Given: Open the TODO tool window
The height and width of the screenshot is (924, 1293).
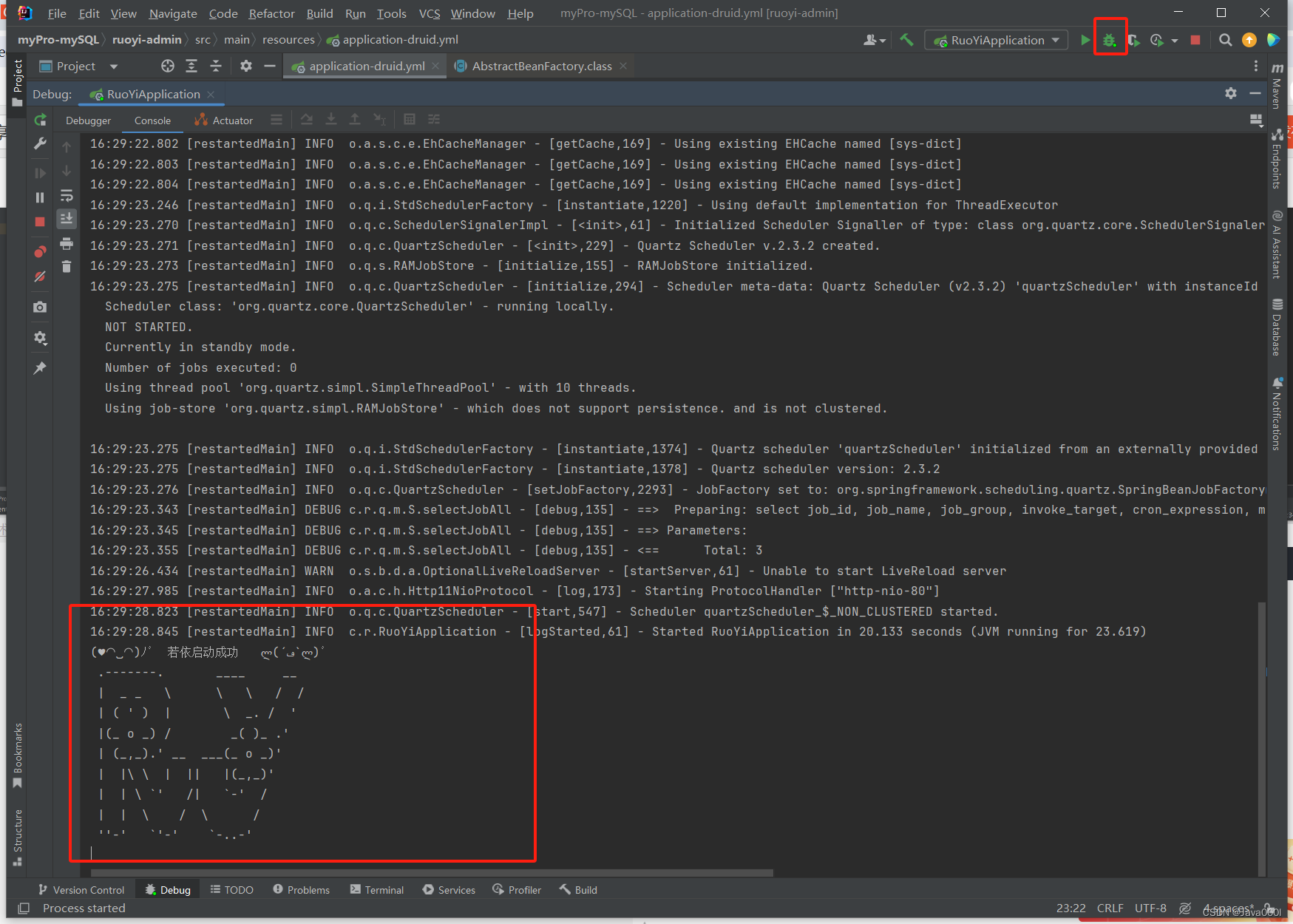Looking at the screenshot, I should [231, 890].
